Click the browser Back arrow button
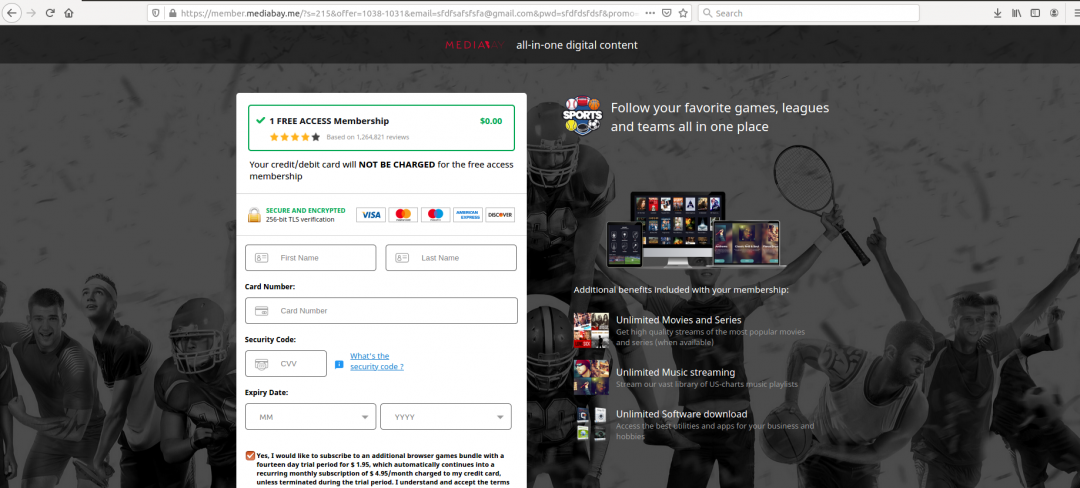The height and width of the screenshot is (488, 1080). pos(13,13)
